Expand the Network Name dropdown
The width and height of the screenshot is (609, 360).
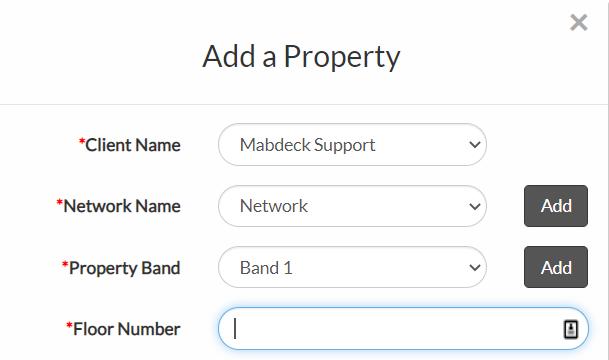352,206
